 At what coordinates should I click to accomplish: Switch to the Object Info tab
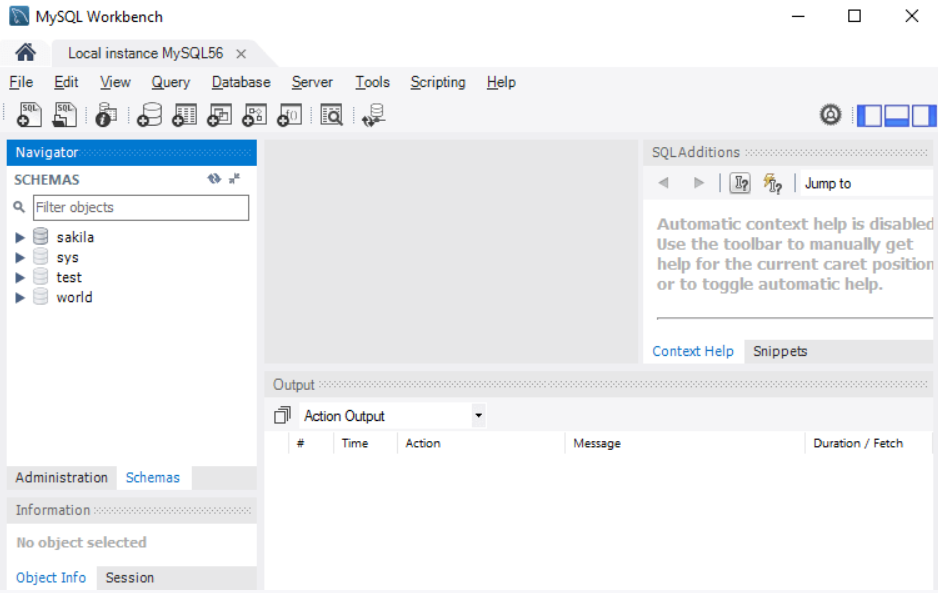point(51,577)
